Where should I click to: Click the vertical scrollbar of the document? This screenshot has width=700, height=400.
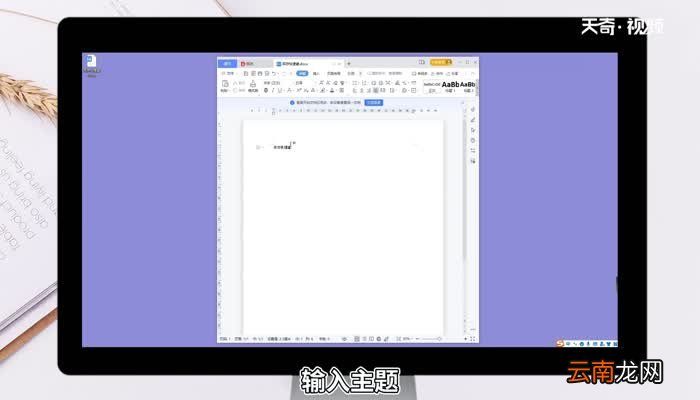click(x=464, y=188)
